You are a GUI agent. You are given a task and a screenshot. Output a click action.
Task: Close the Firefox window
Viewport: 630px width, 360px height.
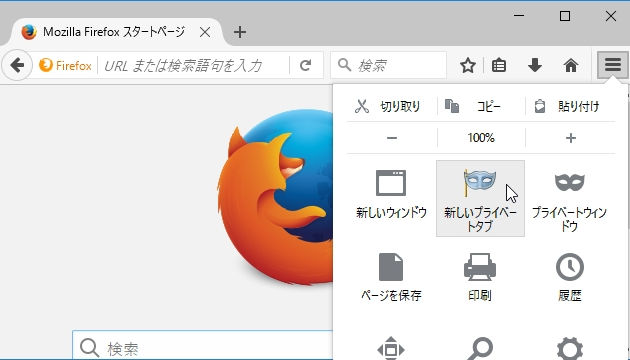point(611,16)
